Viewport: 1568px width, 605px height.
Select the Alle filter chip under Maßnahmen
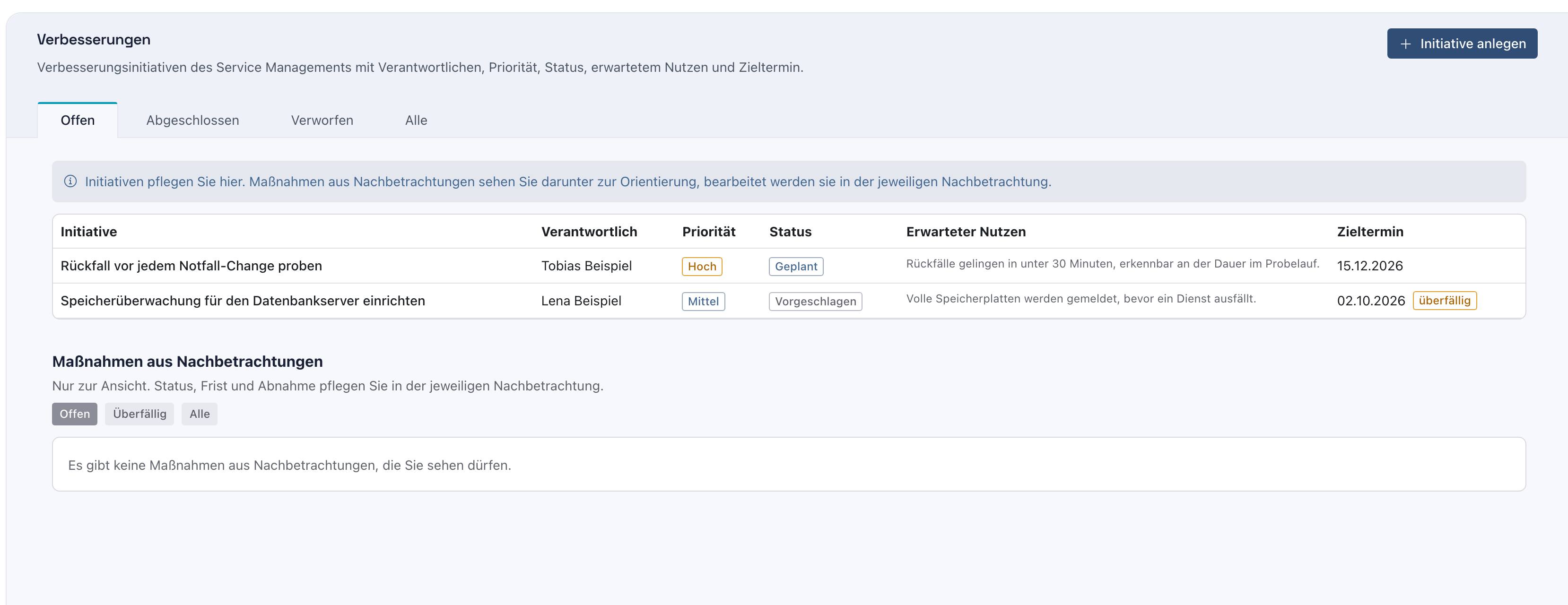[200, 414]
